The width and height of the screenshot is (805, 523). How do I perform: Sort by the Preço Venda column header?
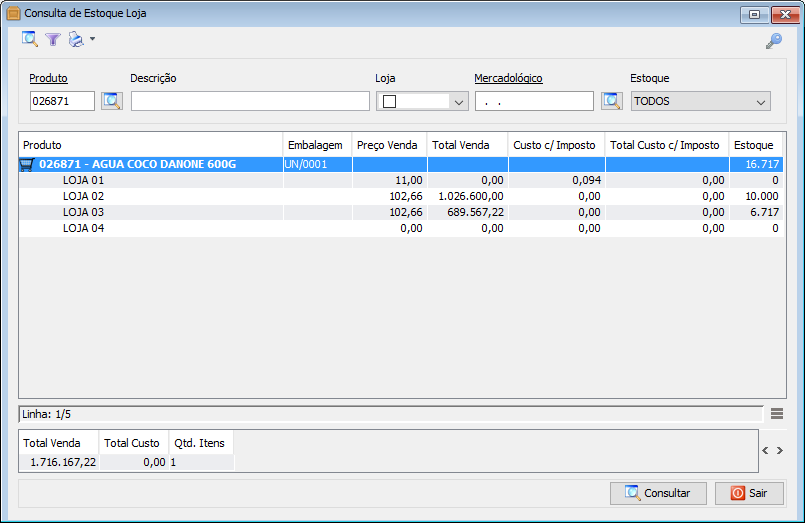coord(387,145)
